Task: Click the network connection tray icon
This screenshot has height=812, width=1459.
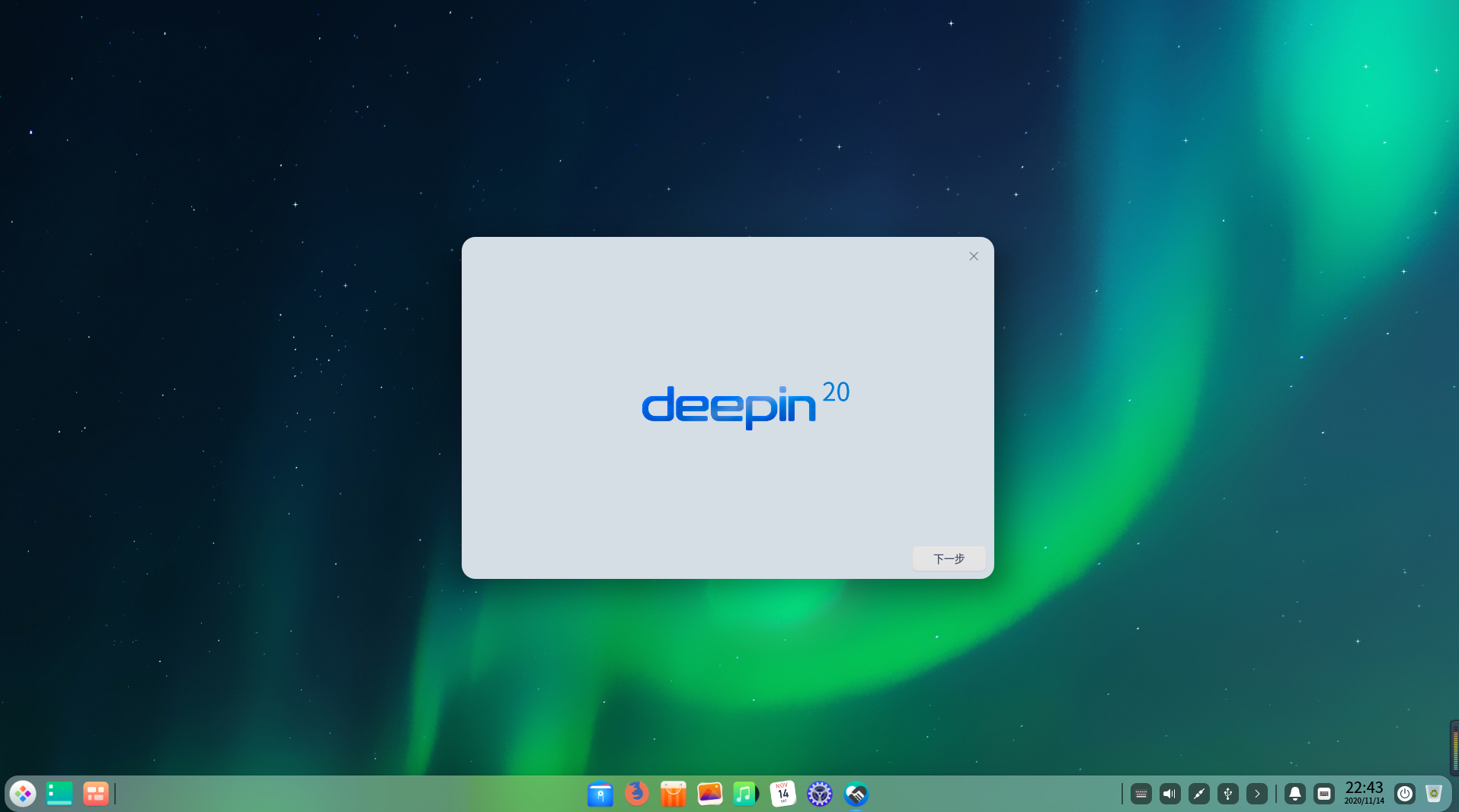Action: click(1199, 794)
